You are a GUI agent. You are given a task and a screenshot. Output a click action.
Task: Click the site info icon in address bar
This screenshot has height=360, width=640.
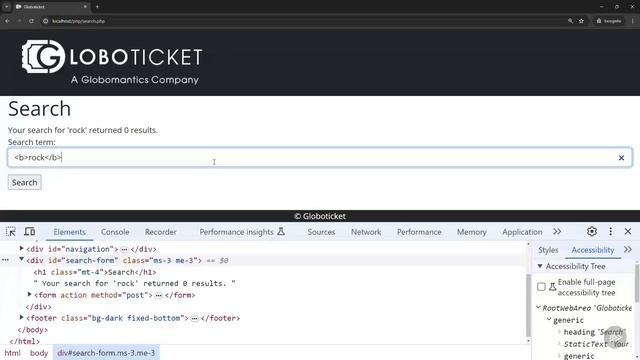click(46, 21)
